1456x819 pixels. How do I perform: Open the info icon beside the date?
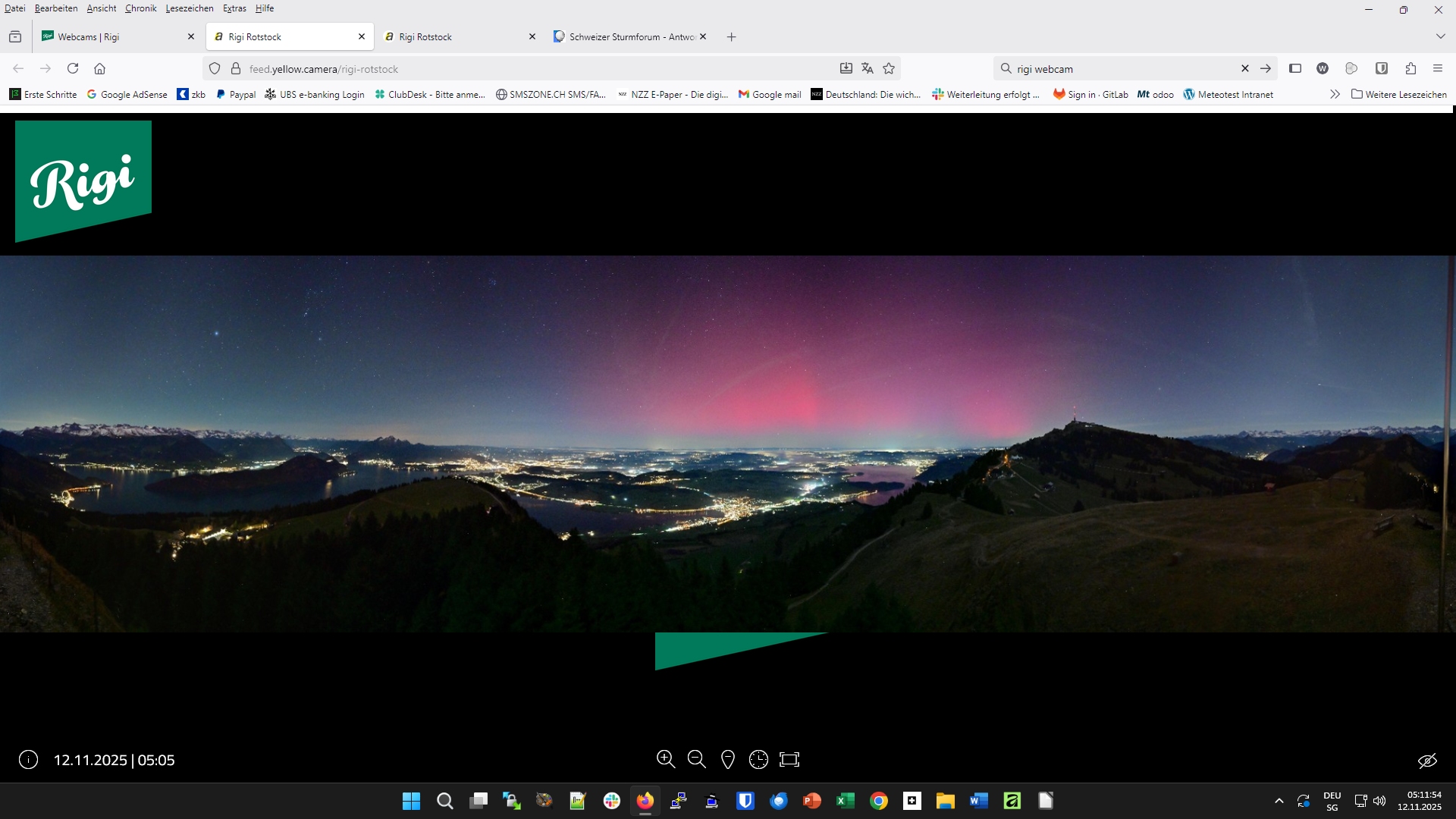pos(28,760)
